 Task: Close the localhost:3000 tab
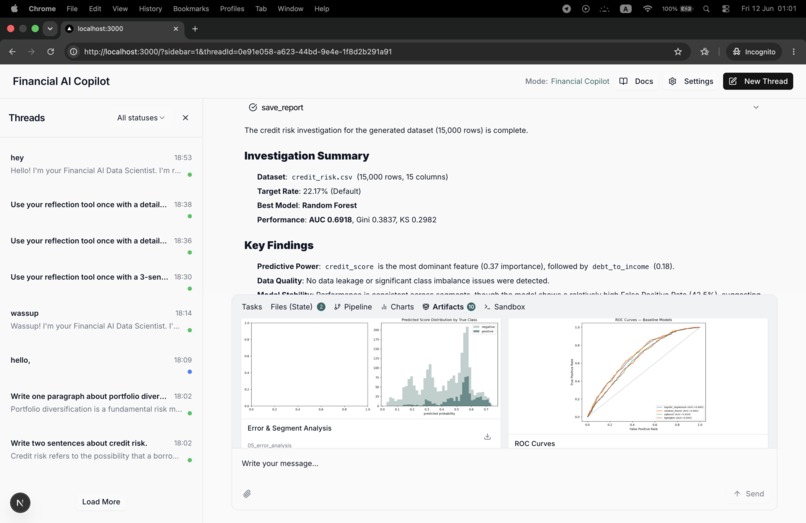[x=176, y=29]
